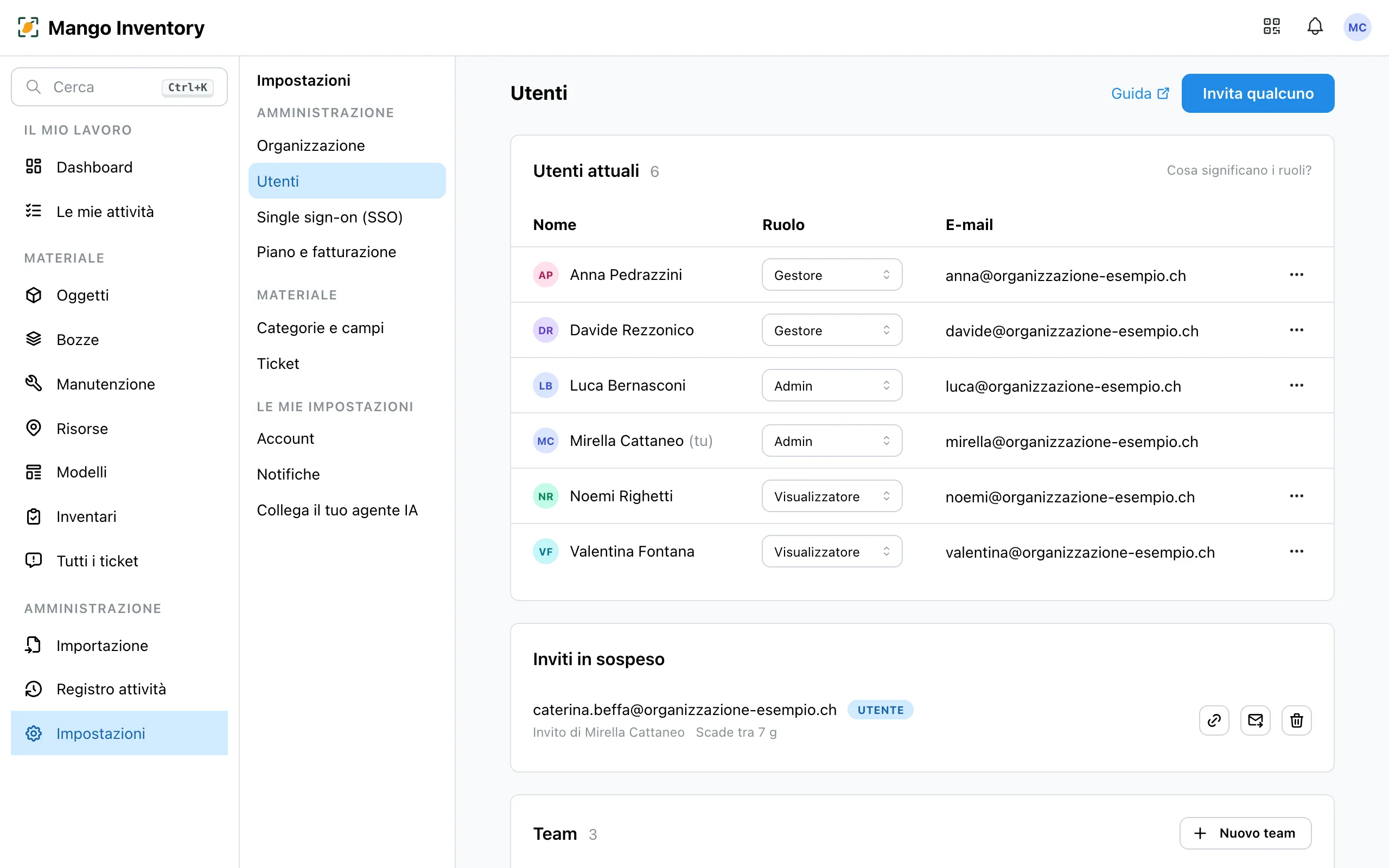Open Categorie e campi settings
This screenshot has width=1389, height=868.
point(347,328)
